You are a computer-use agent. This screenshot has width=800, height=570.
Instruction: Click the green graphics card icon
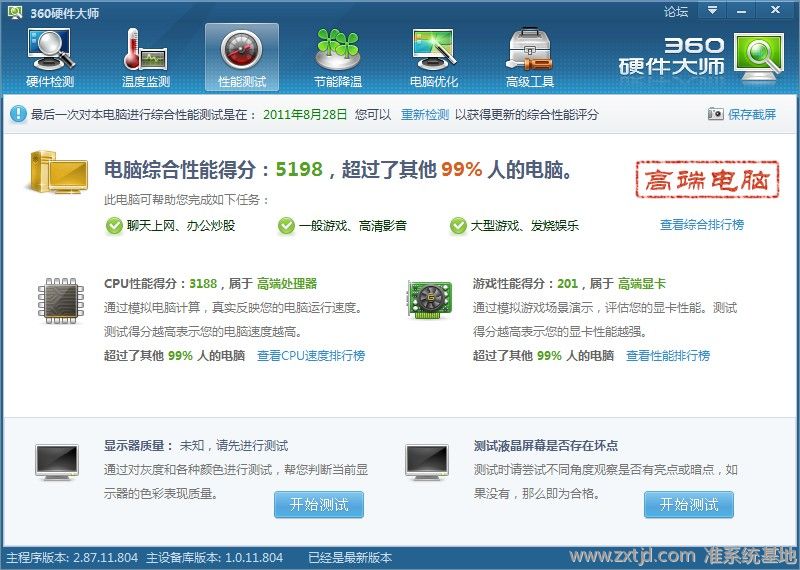pos(430,300)
